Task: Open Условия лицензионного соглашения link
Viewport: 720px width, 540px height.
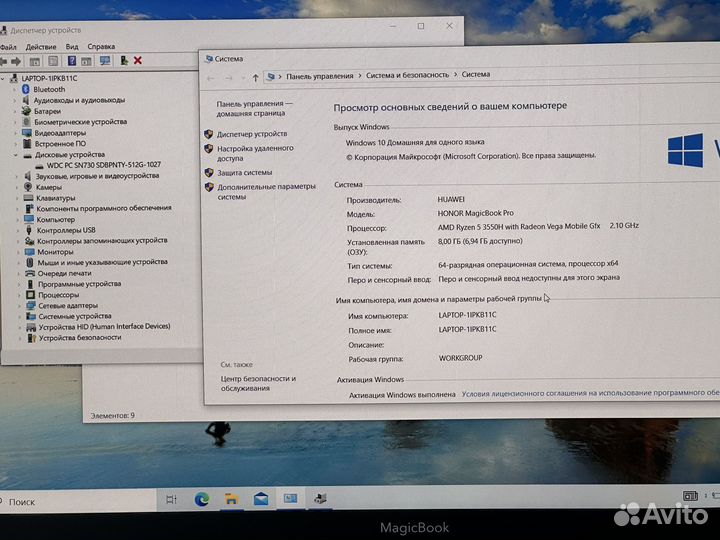Action: (x=591, y=393)
